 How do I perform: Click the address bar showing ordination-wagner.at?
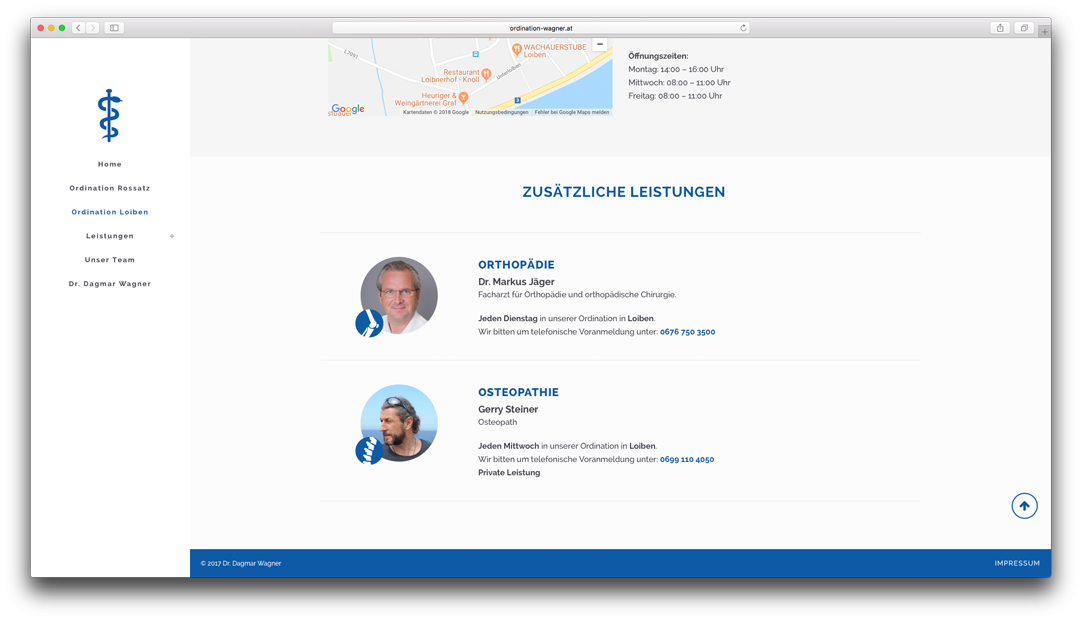(540, 28)
